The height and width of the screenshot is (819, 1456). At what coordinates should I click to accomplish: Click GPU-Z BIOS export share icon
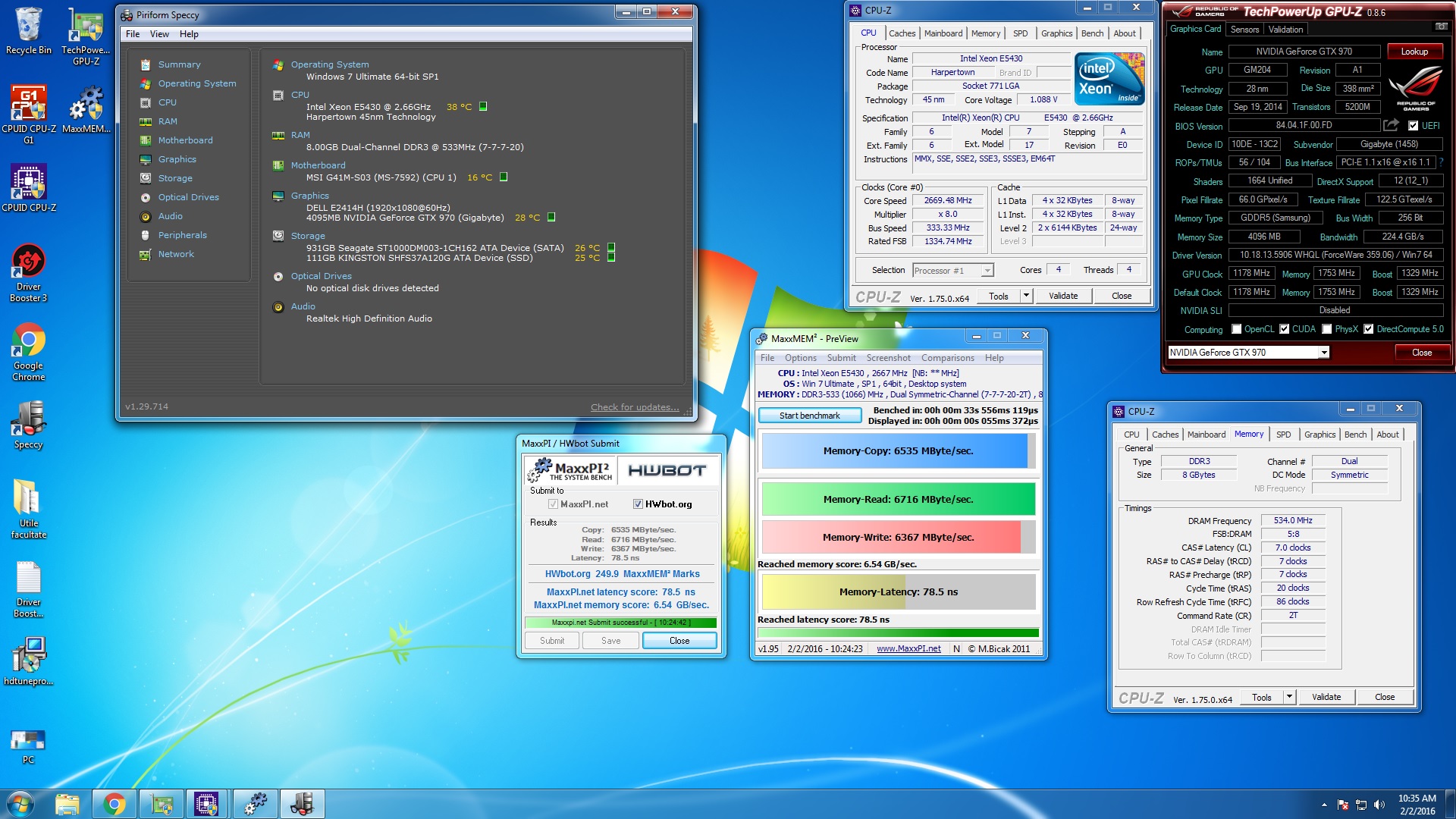[x=1391, y=125]
